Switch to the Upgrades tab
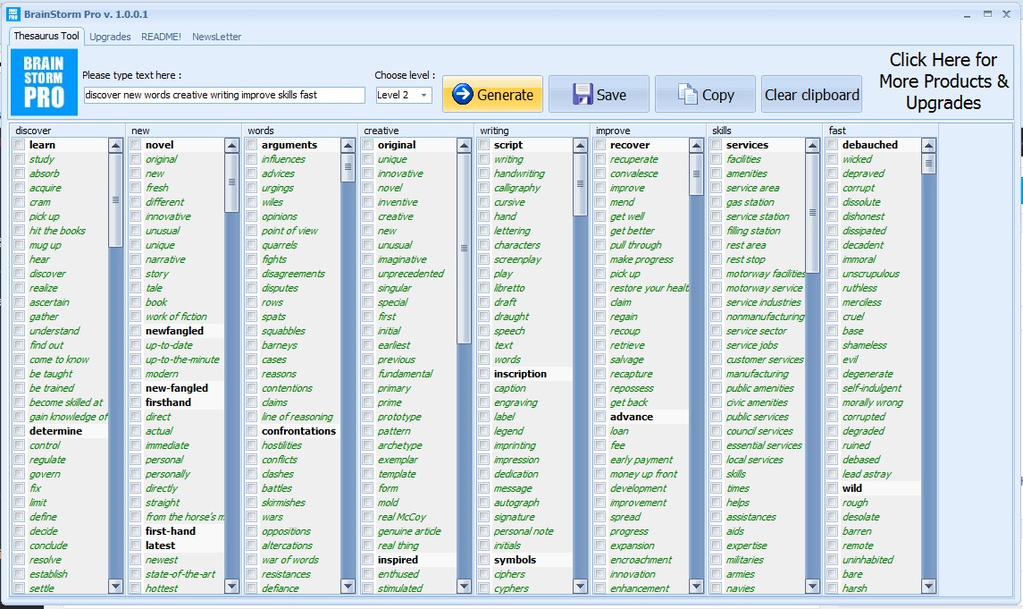 tap(110, 37)
